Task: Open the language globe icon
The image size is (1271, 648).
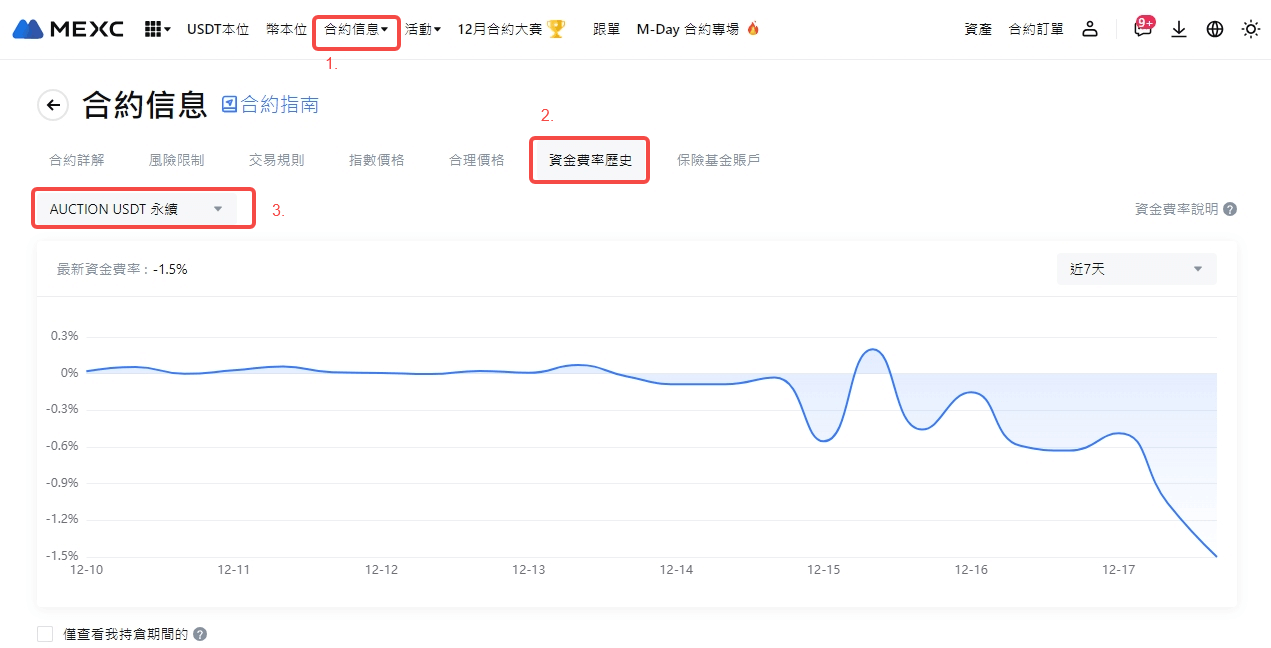Action: click(x=1215, y=29)
